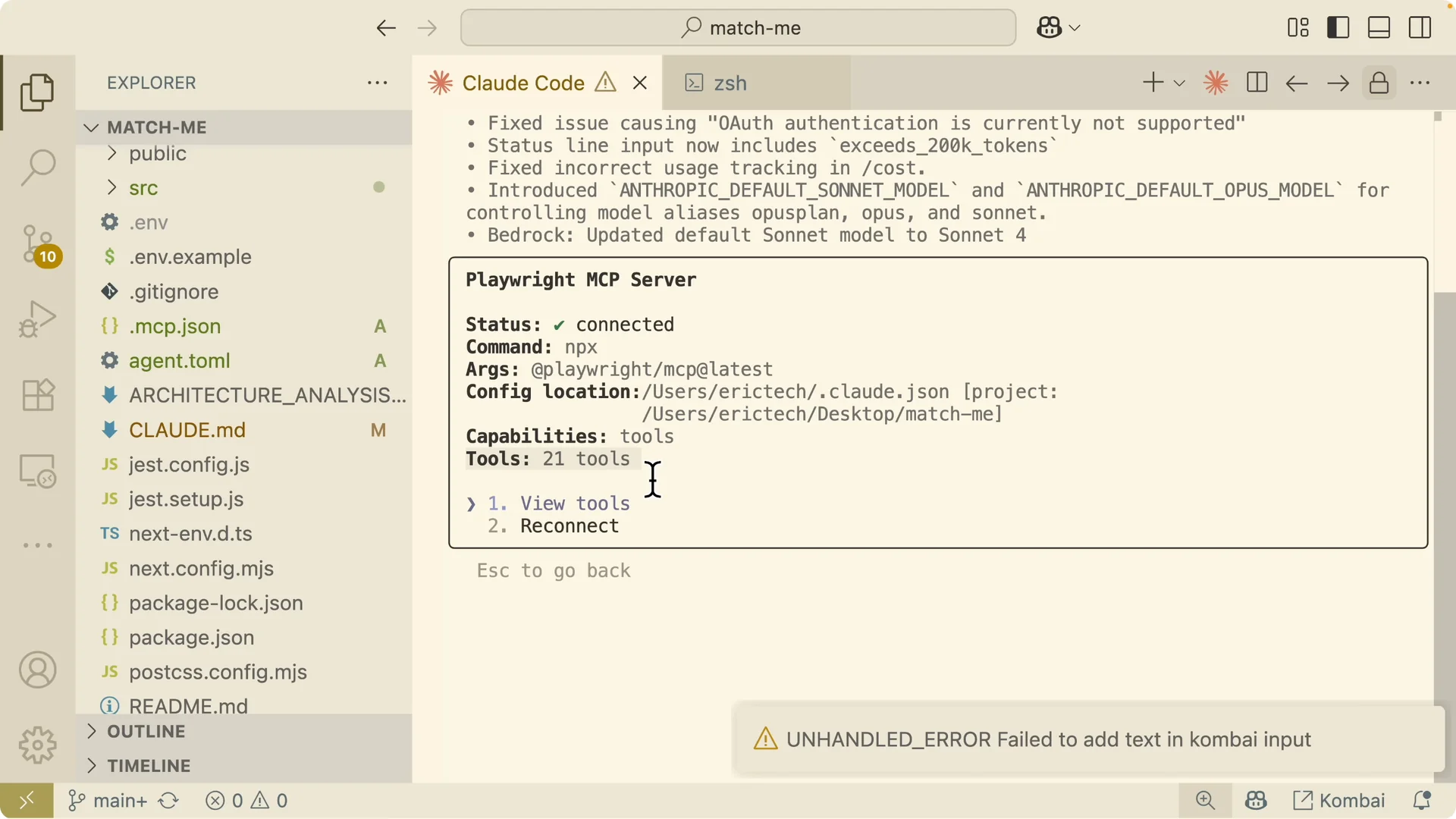Open jest.config.js file

coord(244,465)
